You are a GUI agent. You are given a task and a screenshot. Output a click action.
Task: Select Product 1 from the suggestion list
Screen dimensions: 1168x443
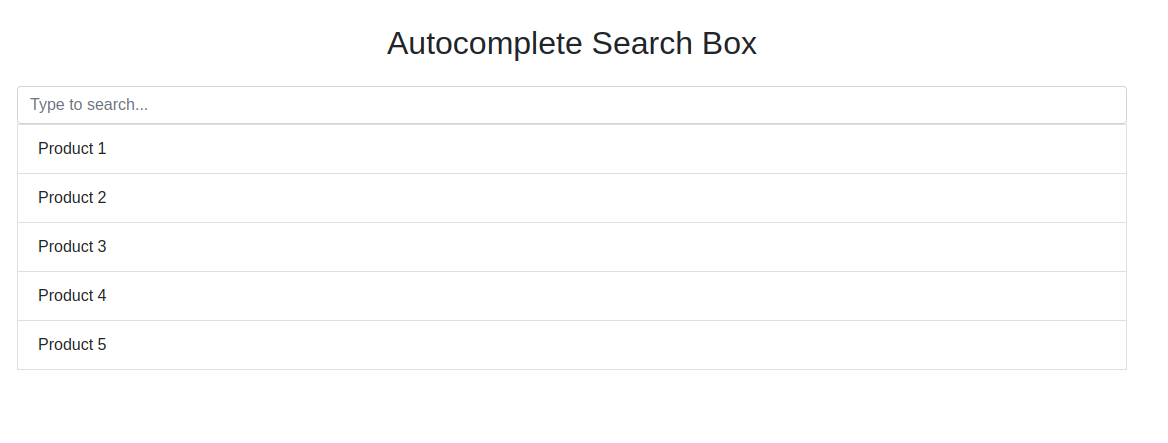[x=571, y=149]
